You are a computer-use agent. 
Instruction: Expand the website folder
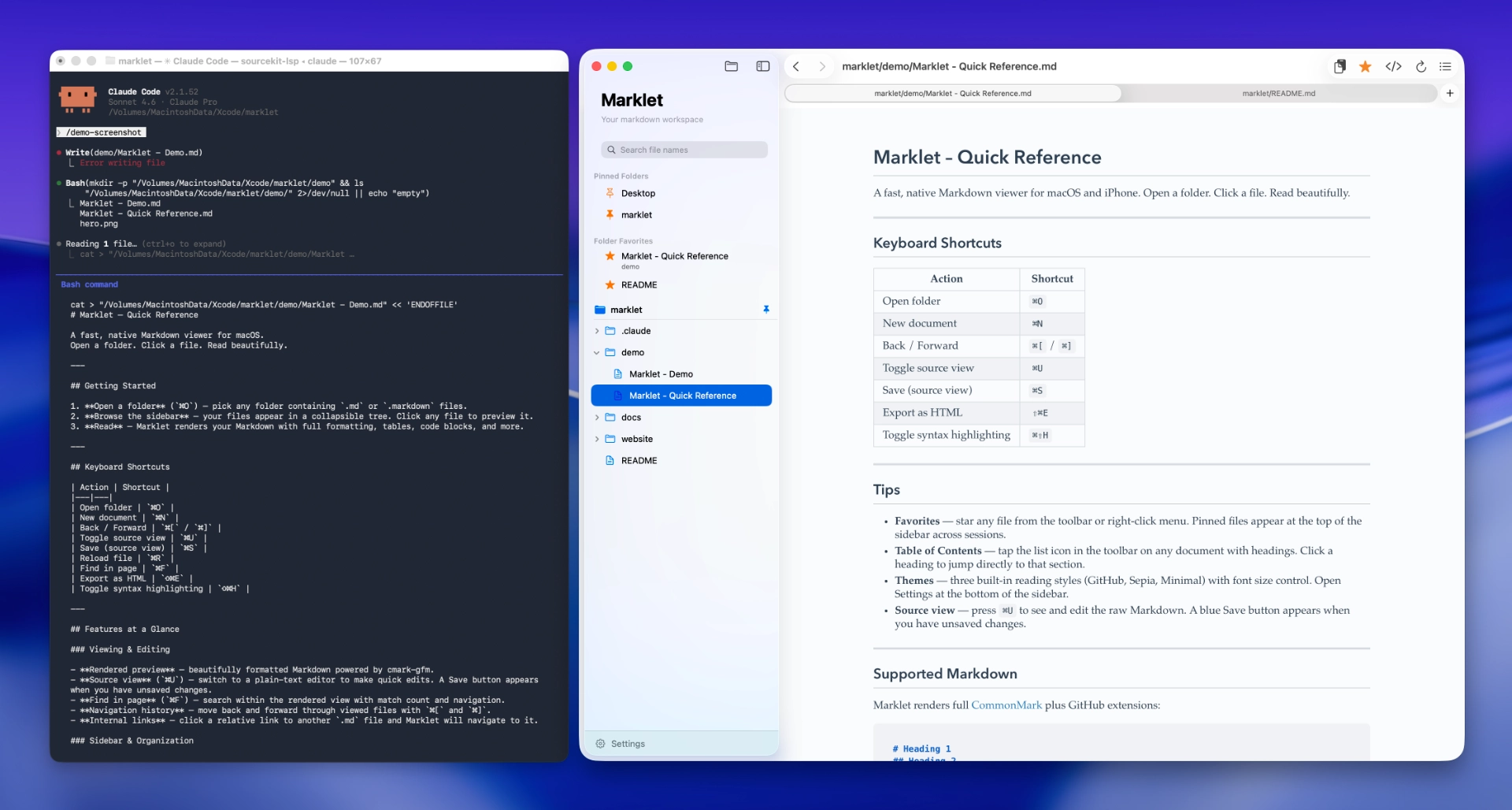(x=597, y=439)
